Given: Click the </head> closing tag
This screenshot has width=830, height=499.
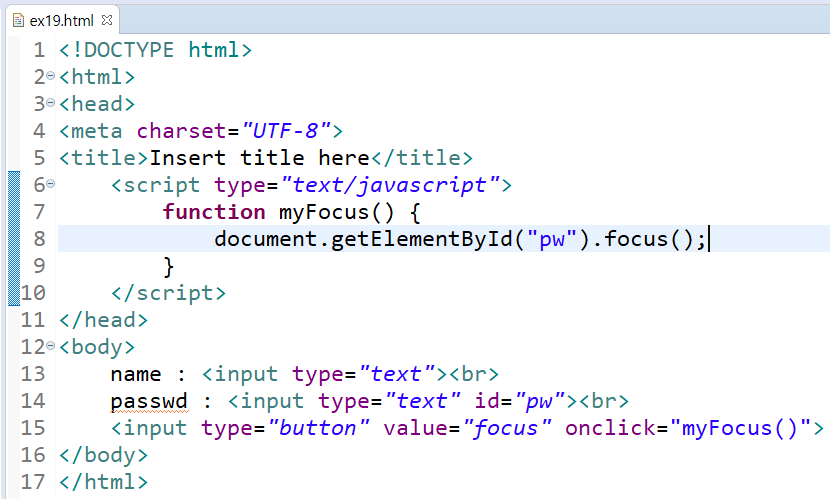Looking at the screenshot, I should (104, 320).
